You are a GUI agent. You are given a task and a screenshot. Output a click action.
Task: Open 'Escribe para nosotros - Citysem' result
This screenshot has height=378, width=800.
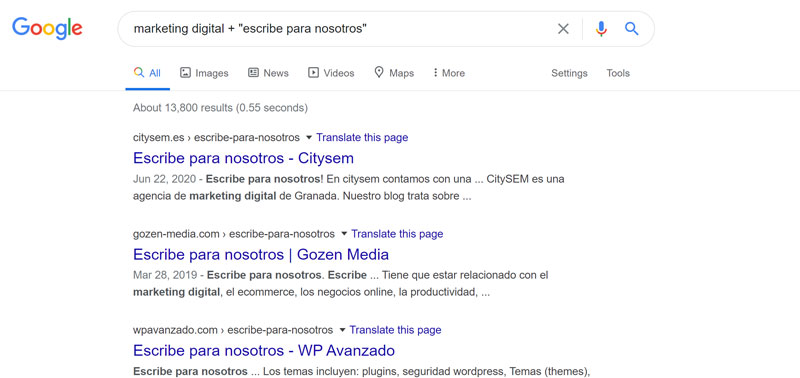point(243,158)
